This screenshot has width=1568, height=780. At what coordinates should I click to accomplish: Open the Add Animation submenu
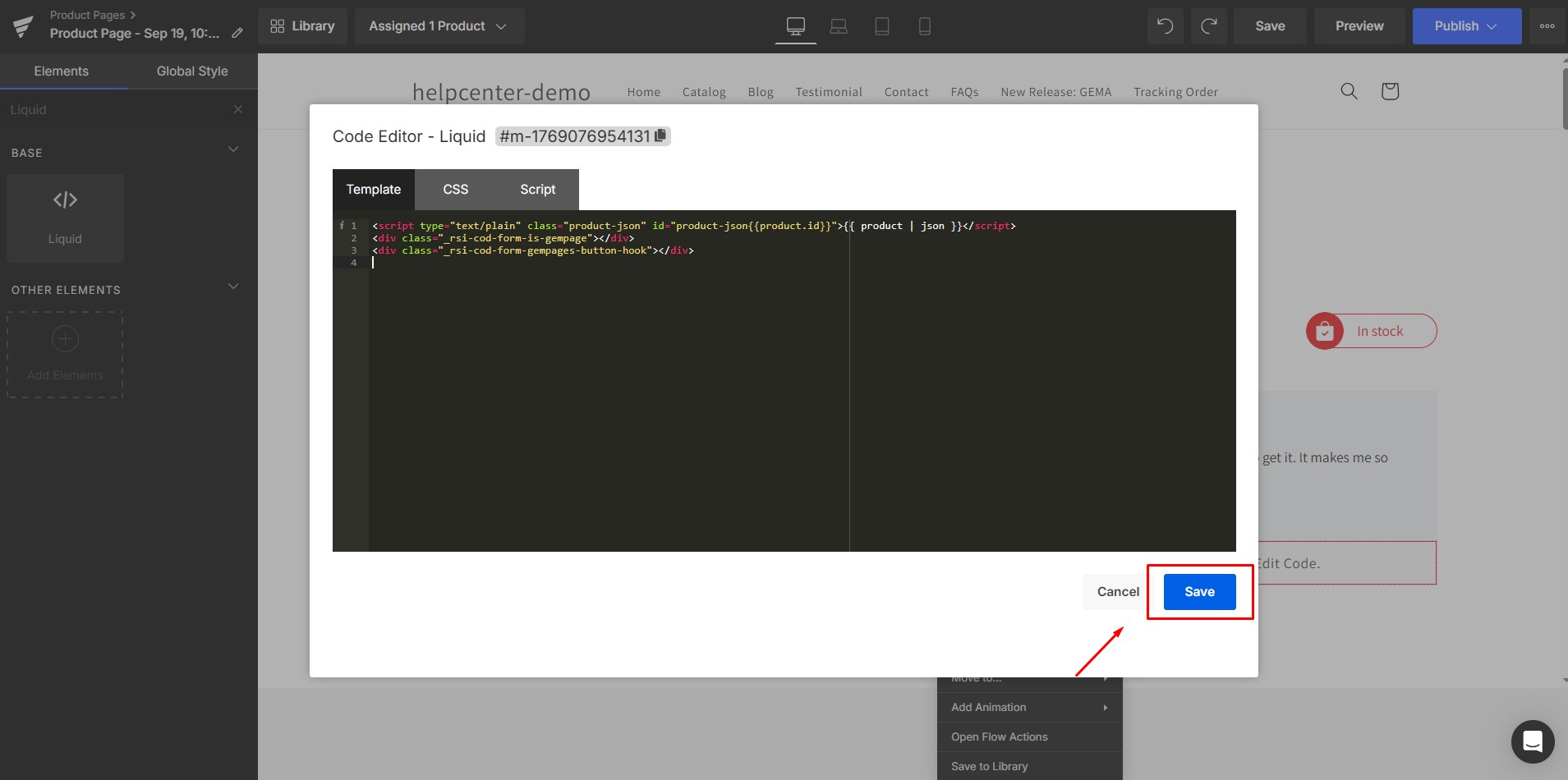(1029, 707)
